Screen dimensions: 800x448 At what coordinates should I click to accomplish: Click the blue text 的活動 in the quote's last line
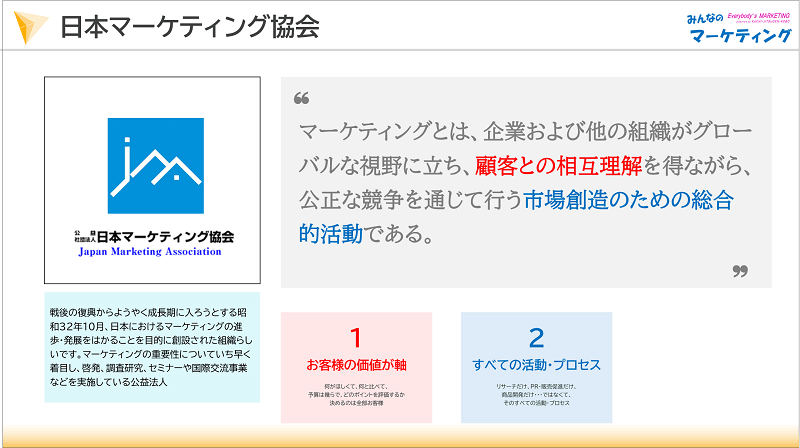331,234
